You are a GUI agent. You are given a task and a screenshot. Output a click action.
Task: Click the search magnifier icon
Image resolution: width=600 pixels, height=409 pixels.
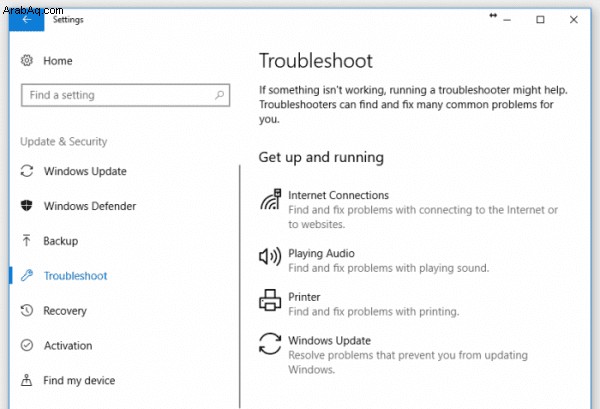point(219,95)
